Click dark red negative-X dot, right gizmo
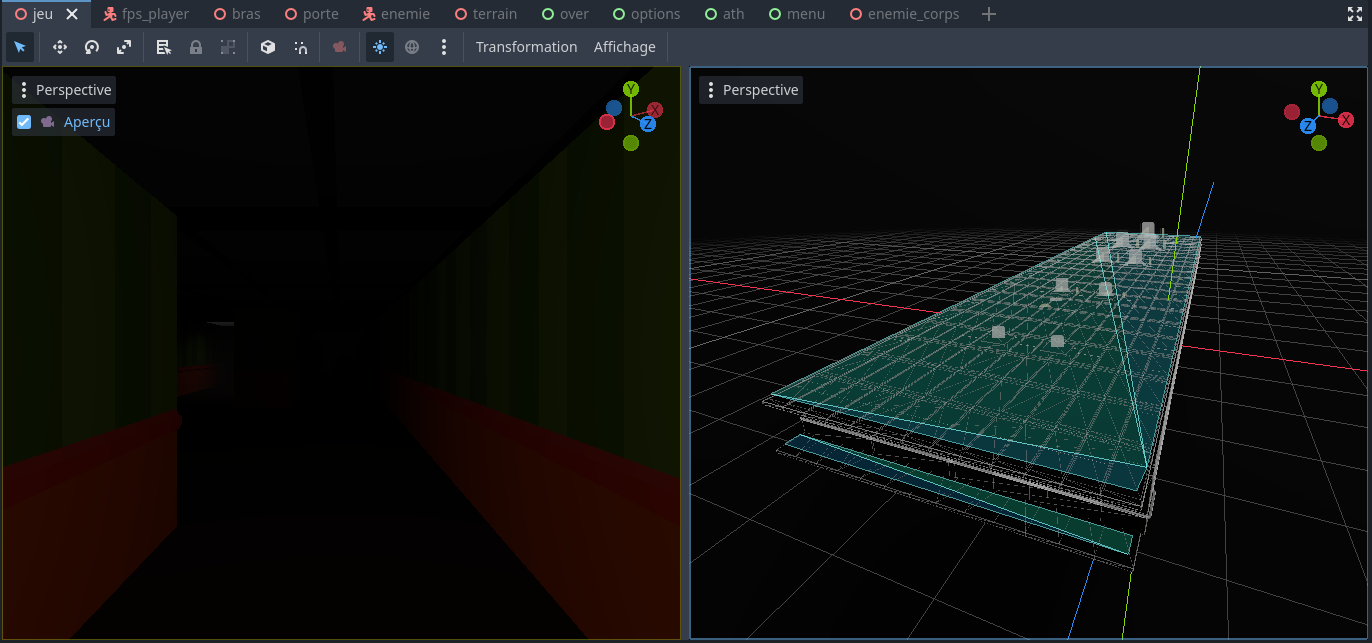Screen dimensions: 1372x643 [x=1292, y=112]
